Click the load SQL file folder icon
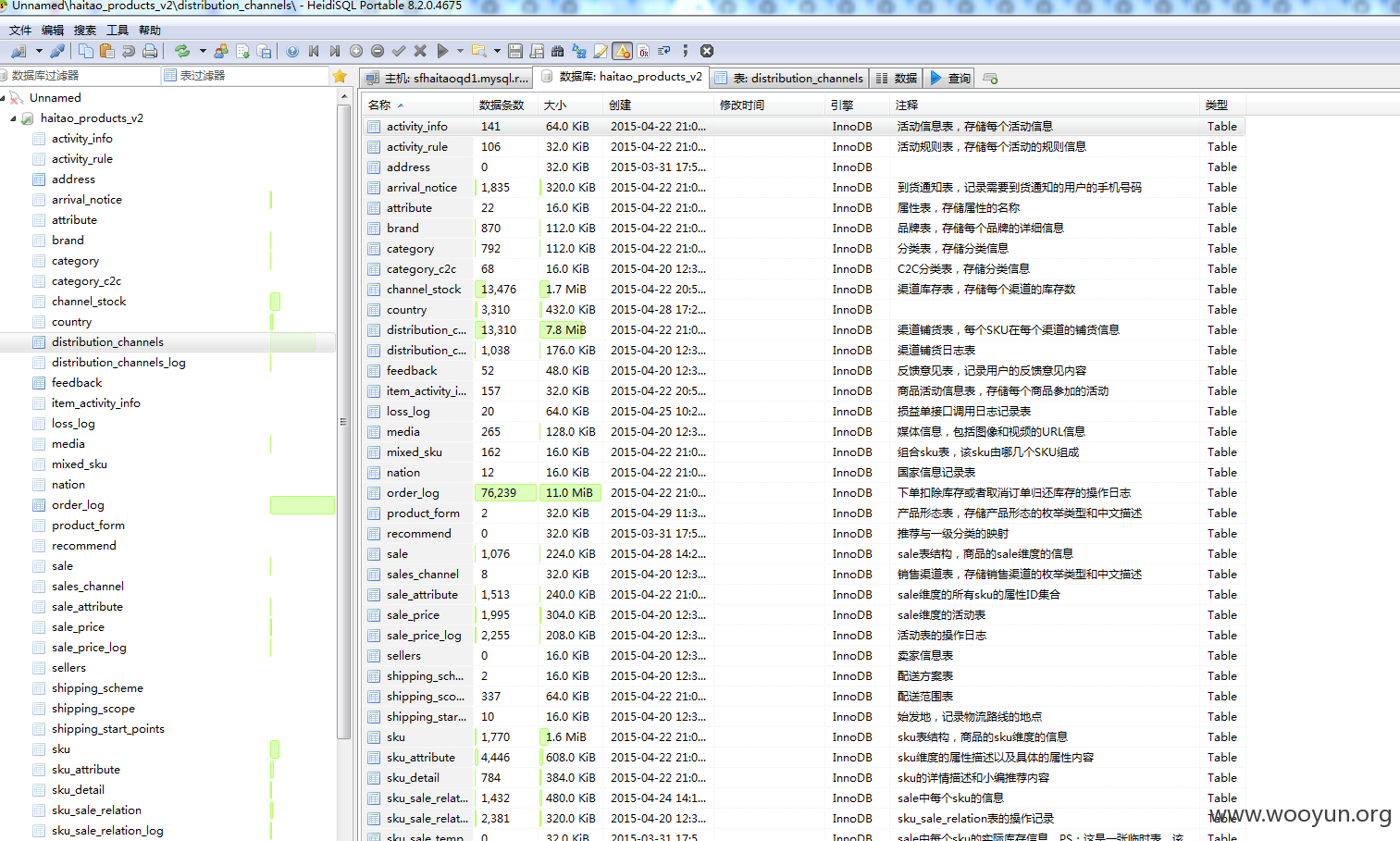 478,51
